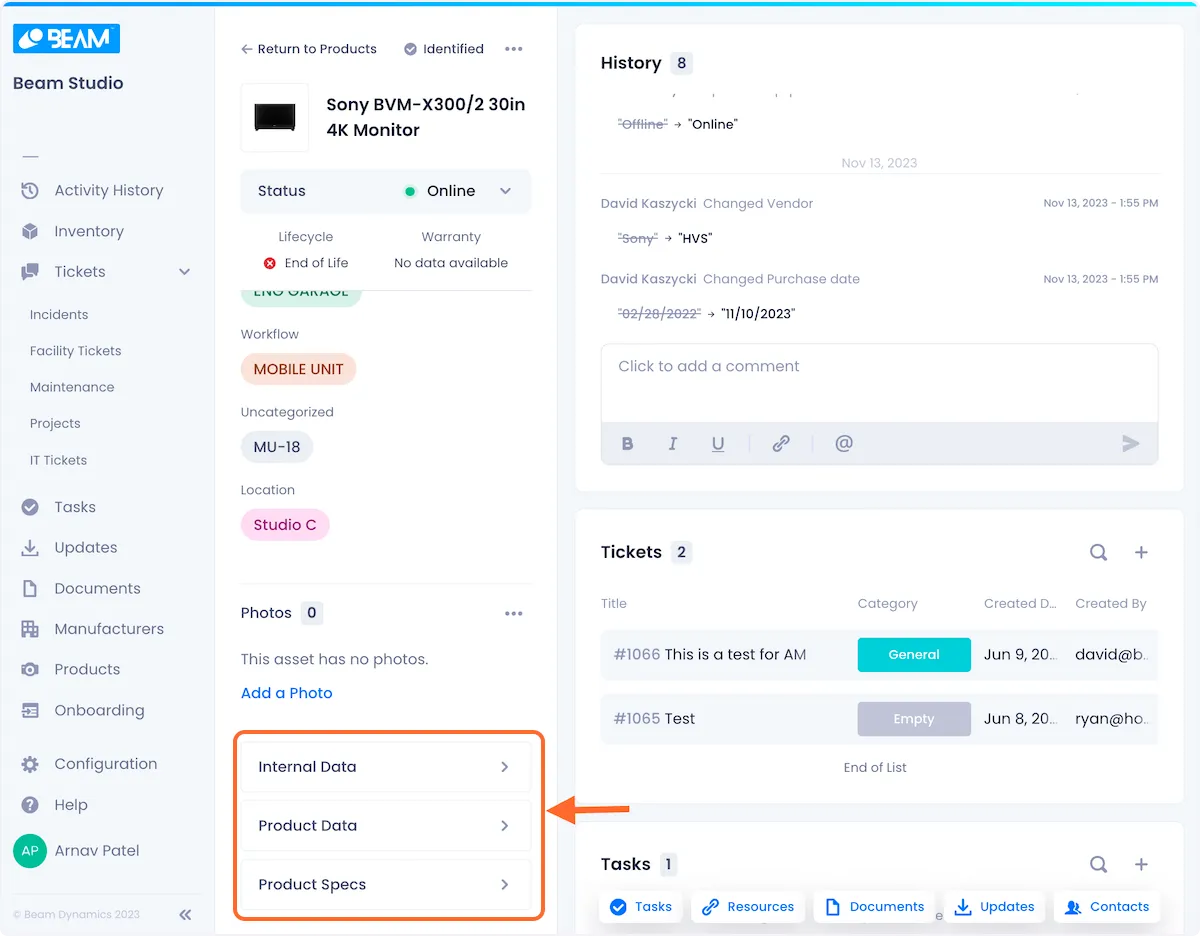Image resolution: width=1200 pixels, height=936 pixels.
Task: Click Add a Photo link
Action: click(x=287, y=693)
